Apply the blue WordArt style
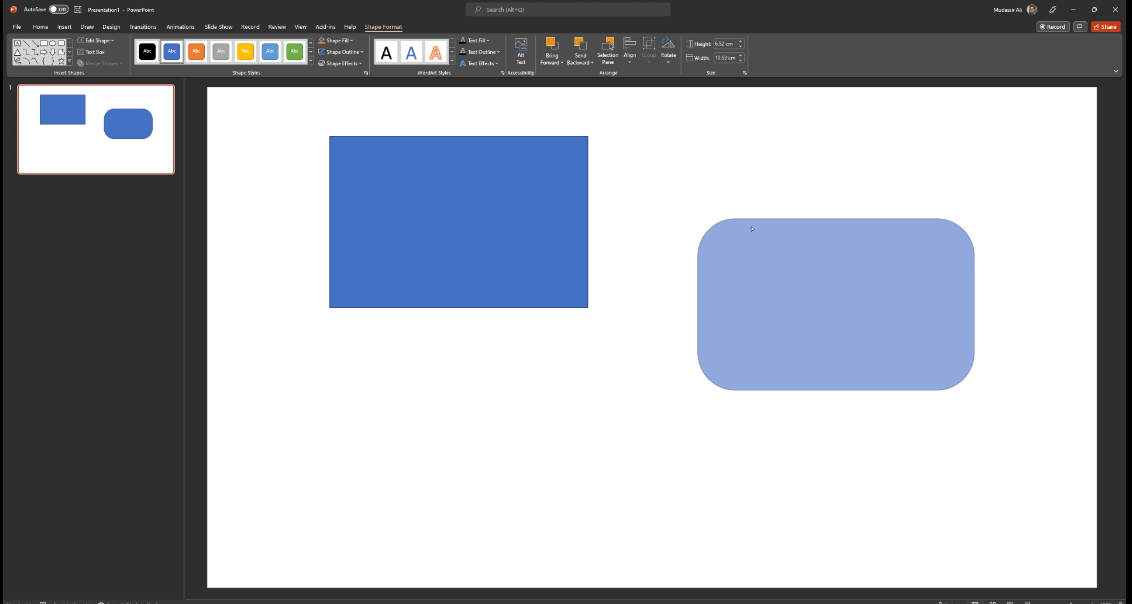 tap(411, 52)
